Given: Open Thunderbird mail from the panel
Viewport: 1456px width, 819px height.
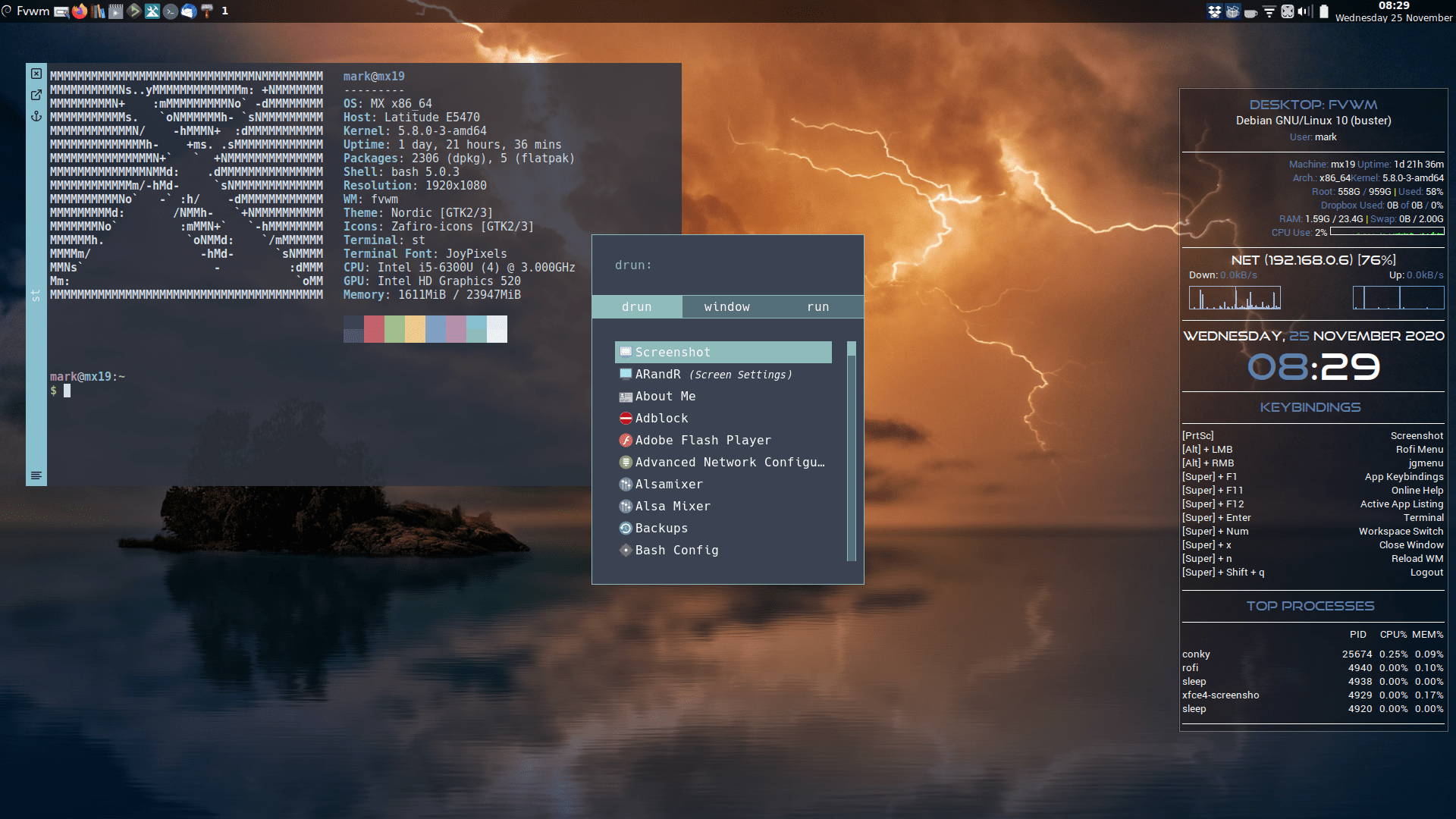Looking at the screenshot, I should click(x=189, y=11).
